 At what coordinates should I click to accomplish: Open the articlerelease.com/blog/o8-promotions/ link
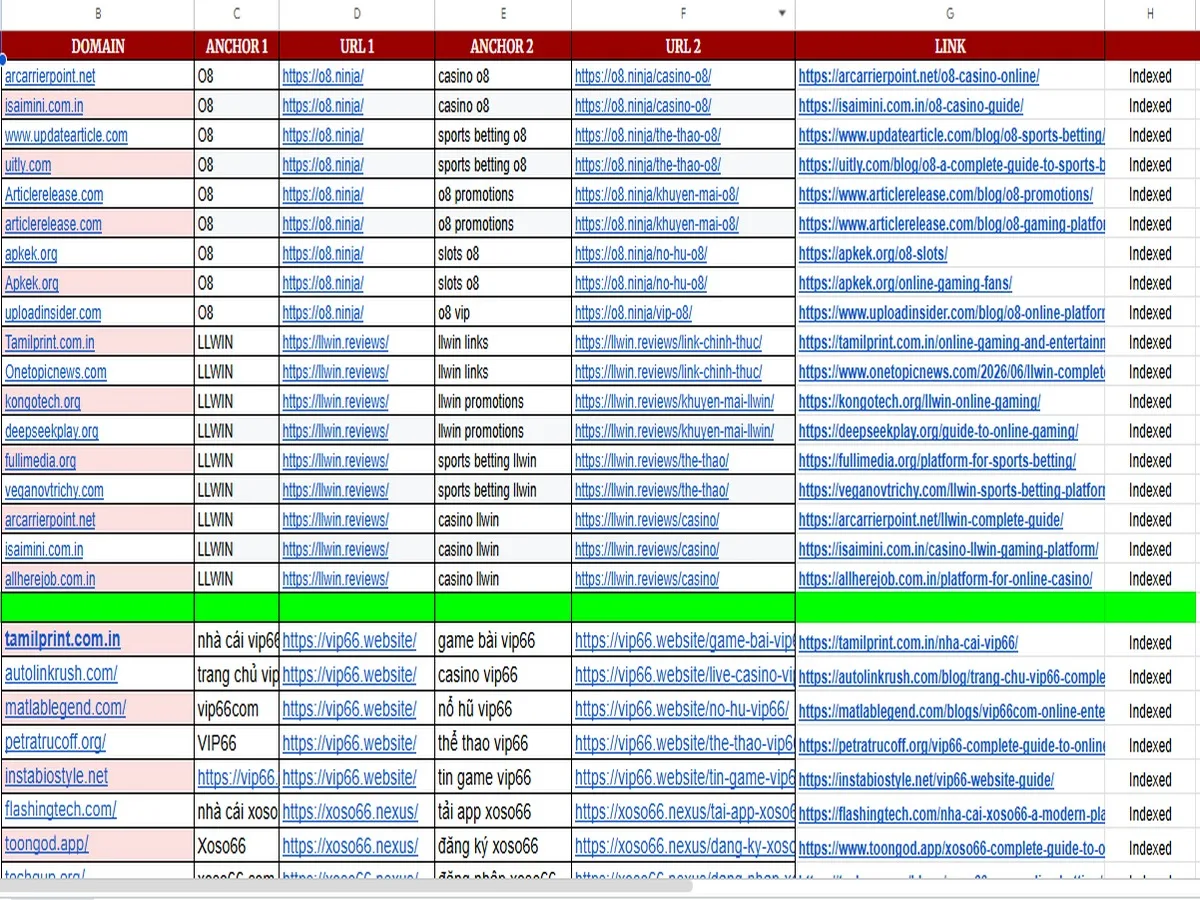946,195
